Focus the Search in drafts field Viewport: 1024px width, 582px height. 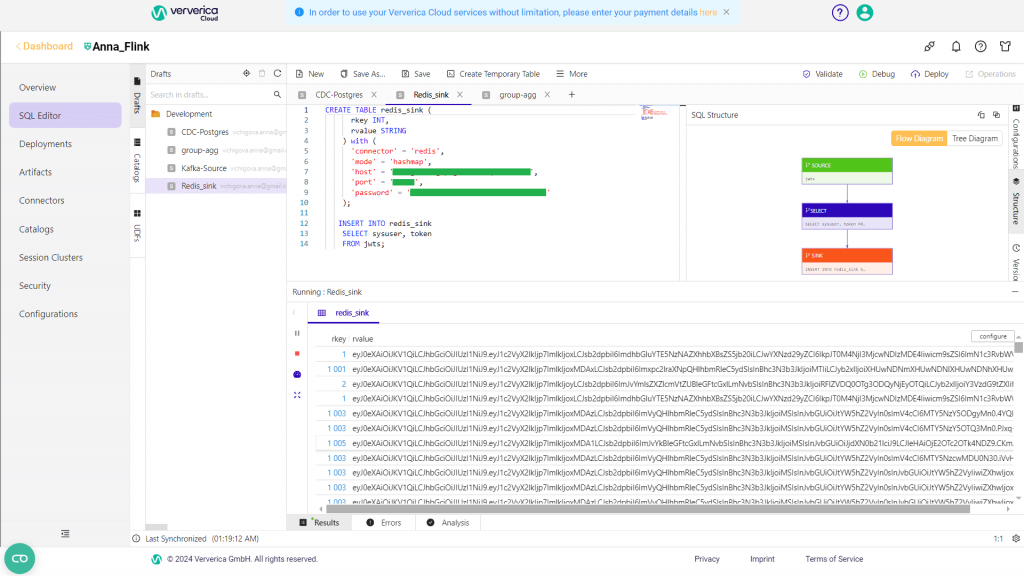(209, 95)
